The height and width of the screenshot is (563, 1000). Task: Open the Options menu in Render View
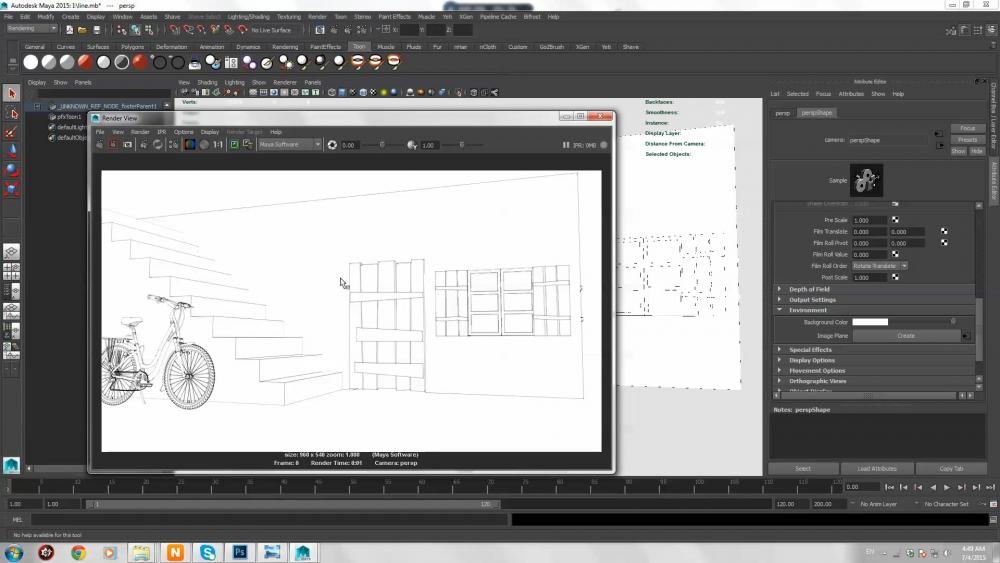pyautogui.click(x=183, y=132)
